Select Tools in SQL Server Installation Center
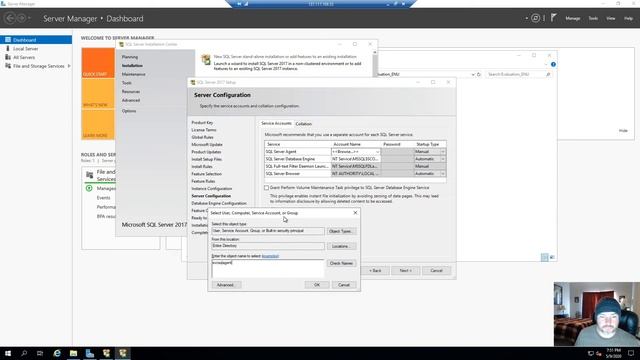The image size is (640, 360). coord(127,83)
